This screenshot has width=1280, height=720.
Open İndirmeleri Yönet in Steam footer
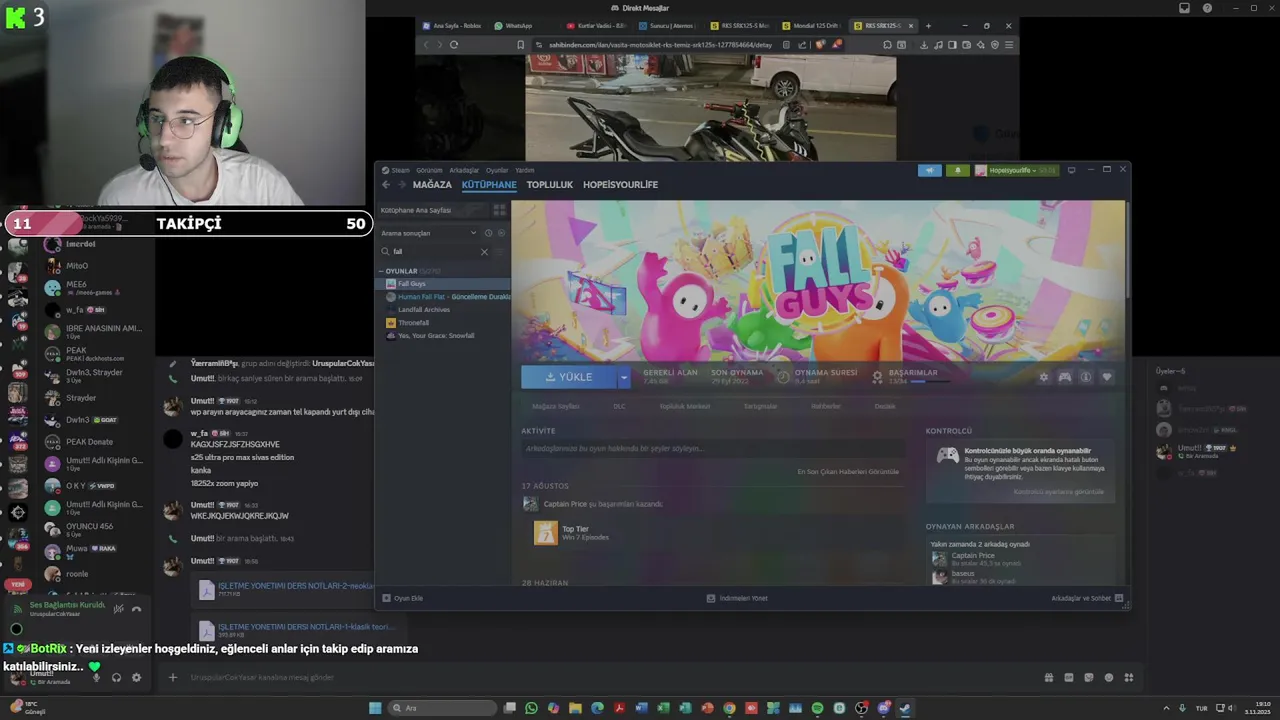tap(738, 598)
